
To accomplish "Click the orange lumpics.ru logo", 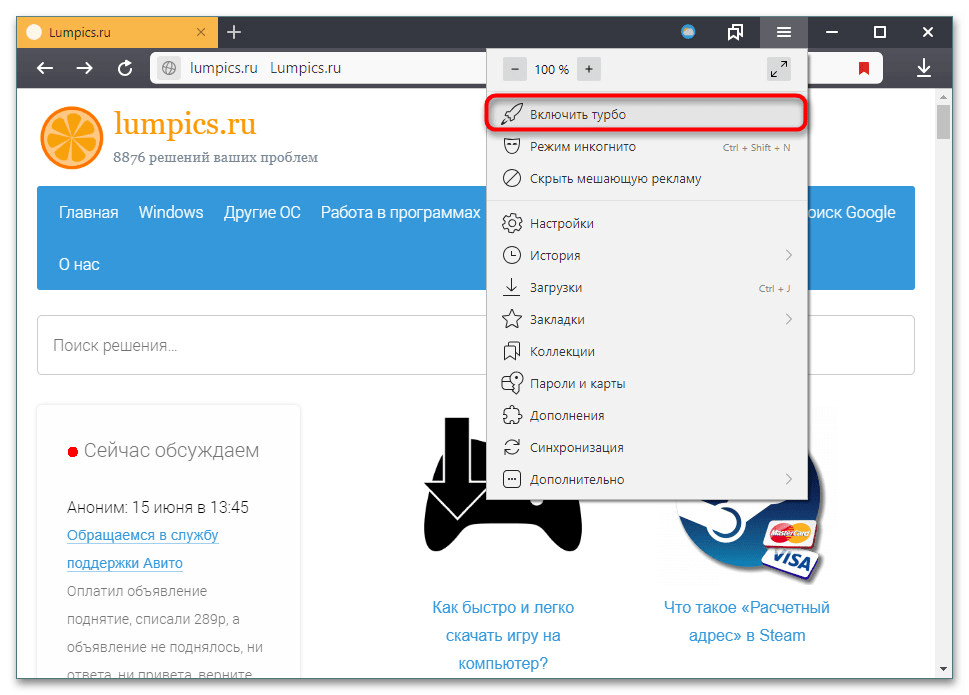I will [x=72, y=138].
